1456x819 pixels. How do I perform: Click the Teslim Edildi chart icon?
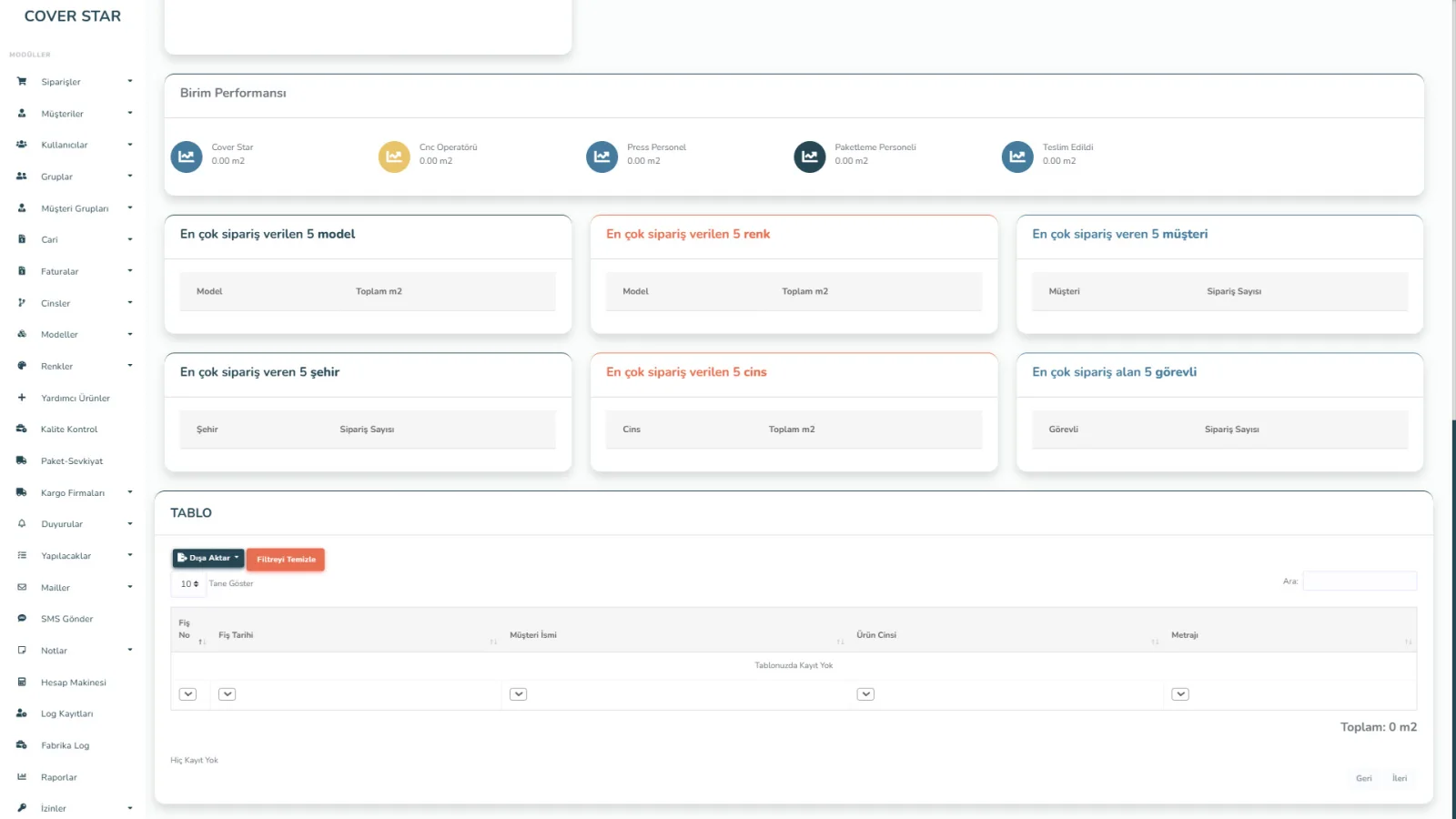(1017, 157)
